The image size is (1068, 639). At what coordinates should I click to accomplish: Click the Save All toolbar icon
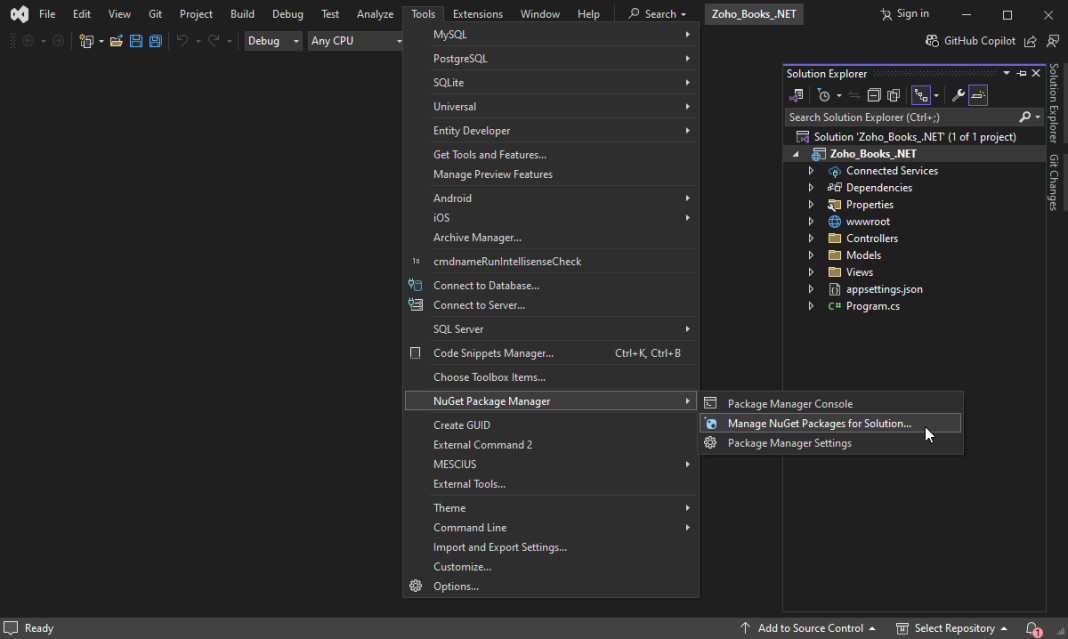pyautogui.click(x=155, y=41)
